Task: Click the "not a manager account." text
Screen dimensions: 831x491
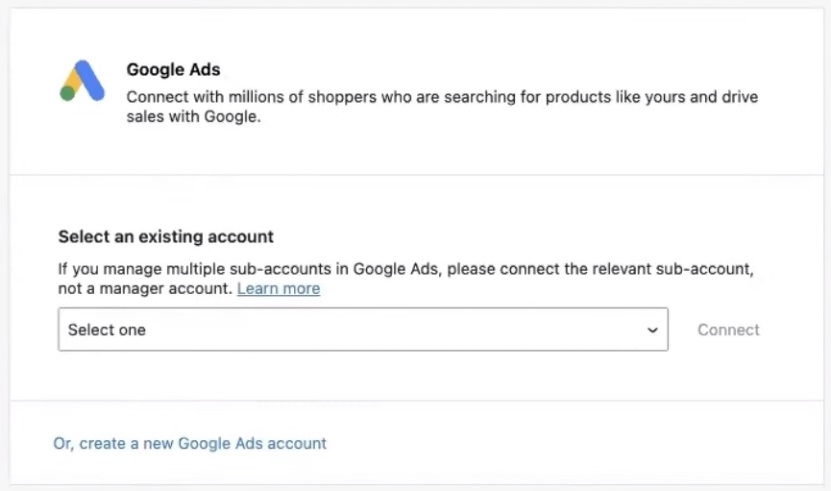Action: [145, 289]
